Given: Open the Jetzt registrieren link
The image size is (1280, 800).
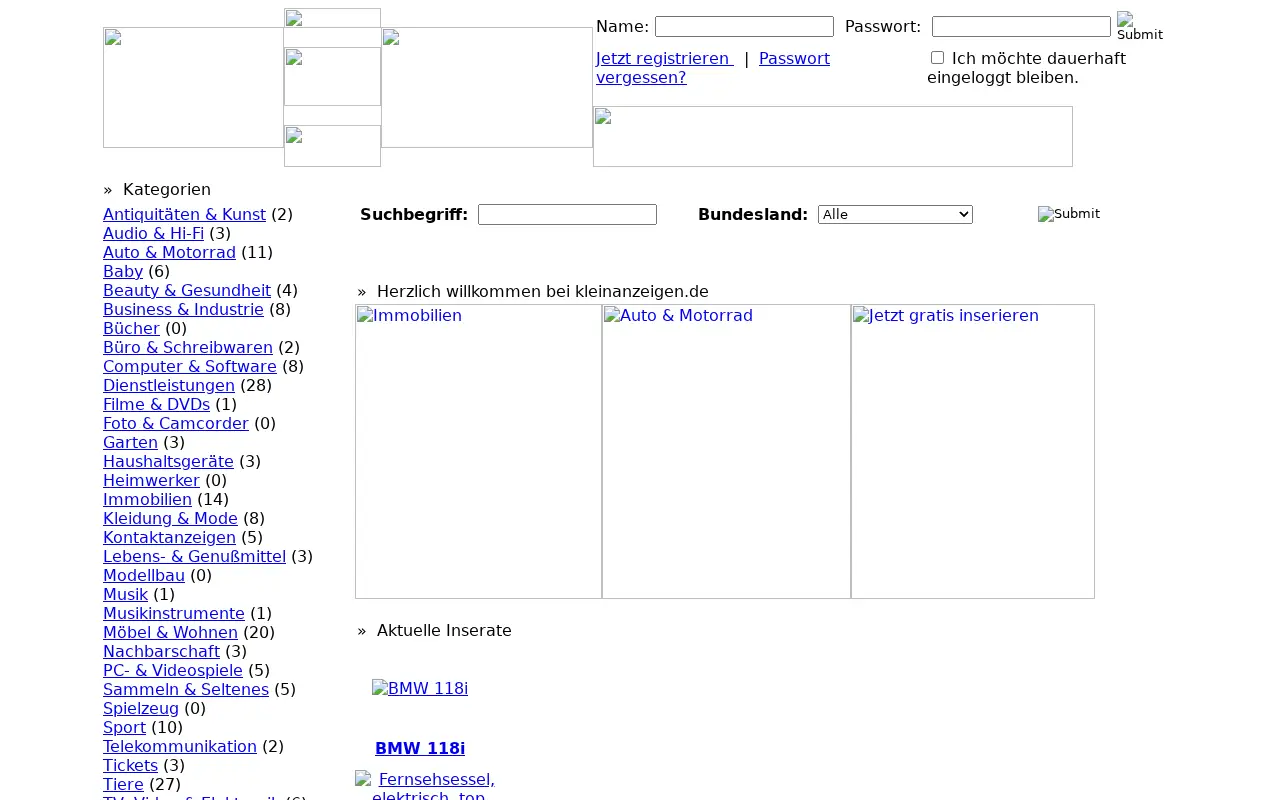Looking at the screenshot, I should (x=665, y=58).
